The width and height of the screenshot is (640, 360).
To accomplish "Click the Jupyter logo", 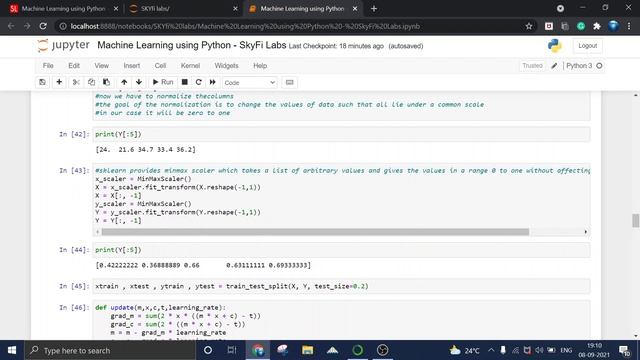I will click(63, 45).
